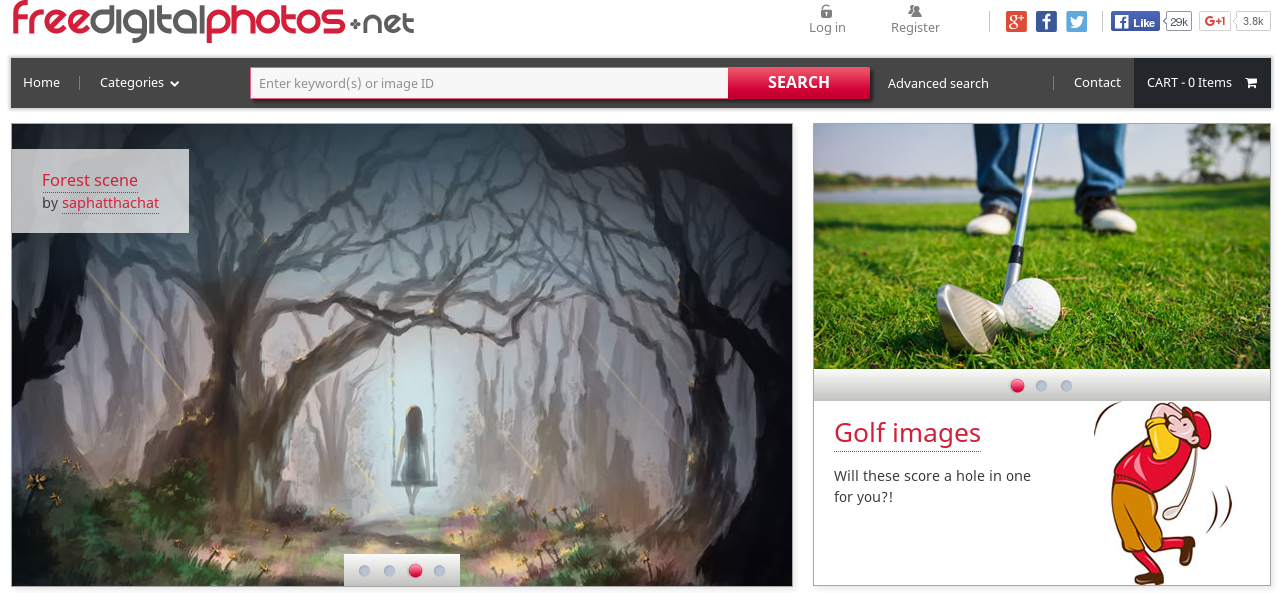Select the active first dot of golf slideshow
Viewport: 1278px width, 593px height.
(x=1017, y=386)
